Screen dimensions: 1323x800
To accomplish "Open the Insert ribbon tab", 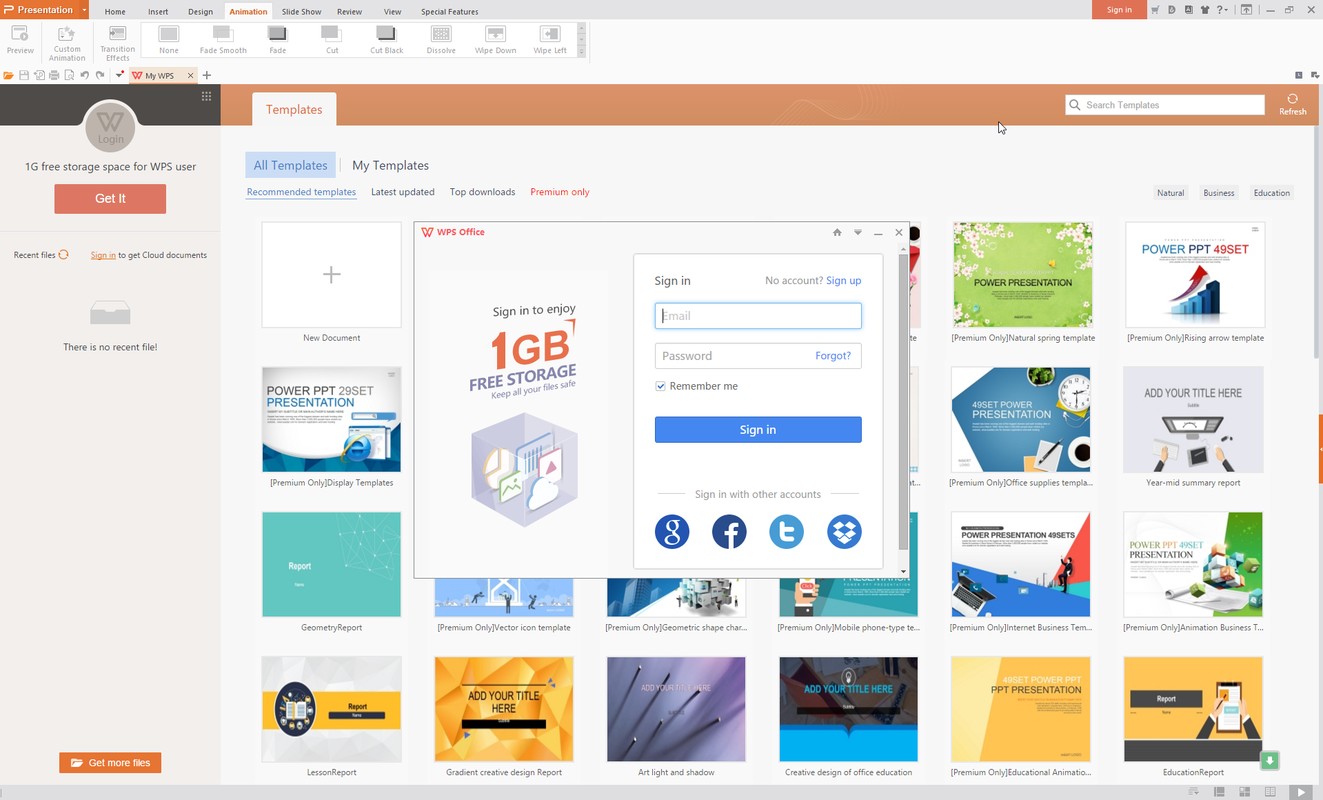I will point(158,11).
